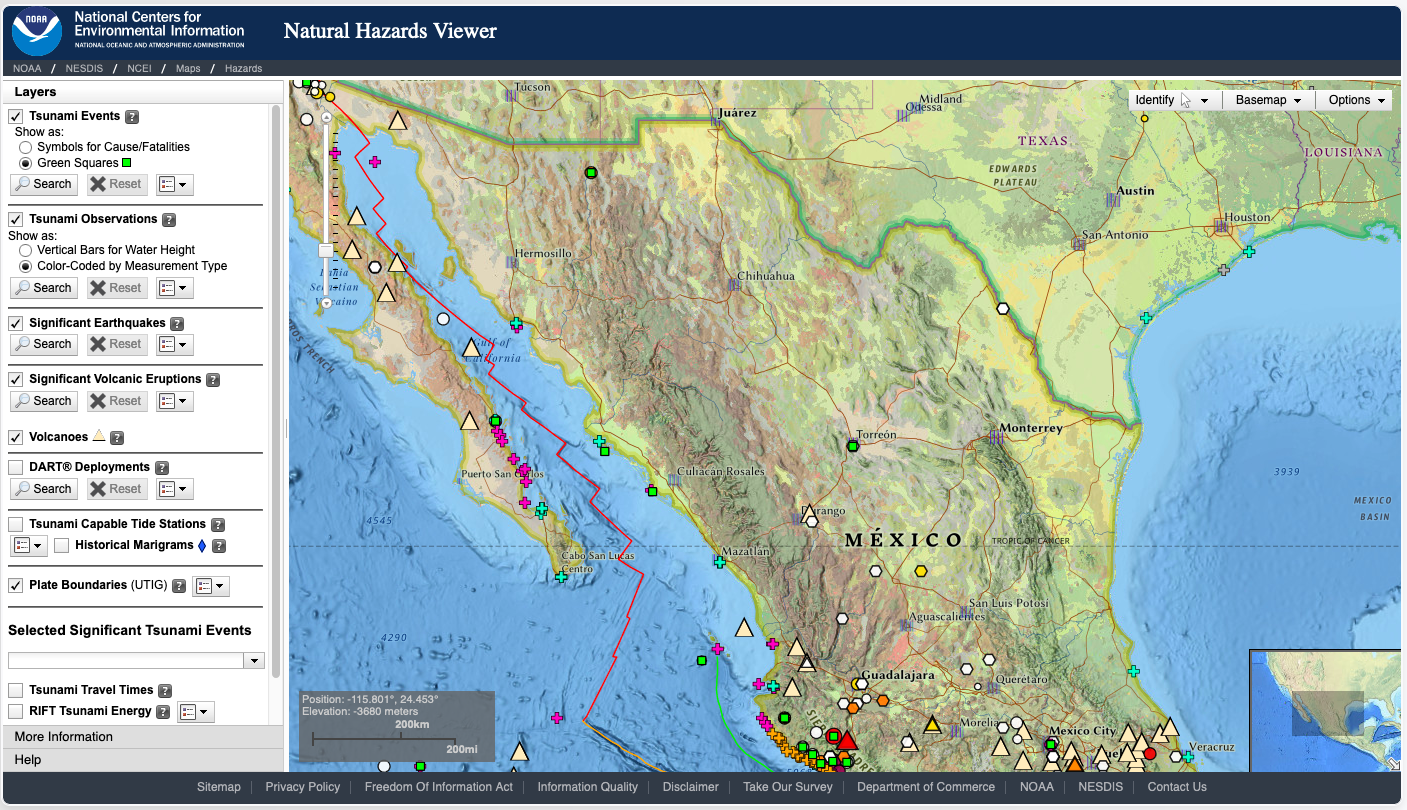1407x810 pixels.
Task: Open help for Tsunami Observations layer
Action: click(169, 220)
